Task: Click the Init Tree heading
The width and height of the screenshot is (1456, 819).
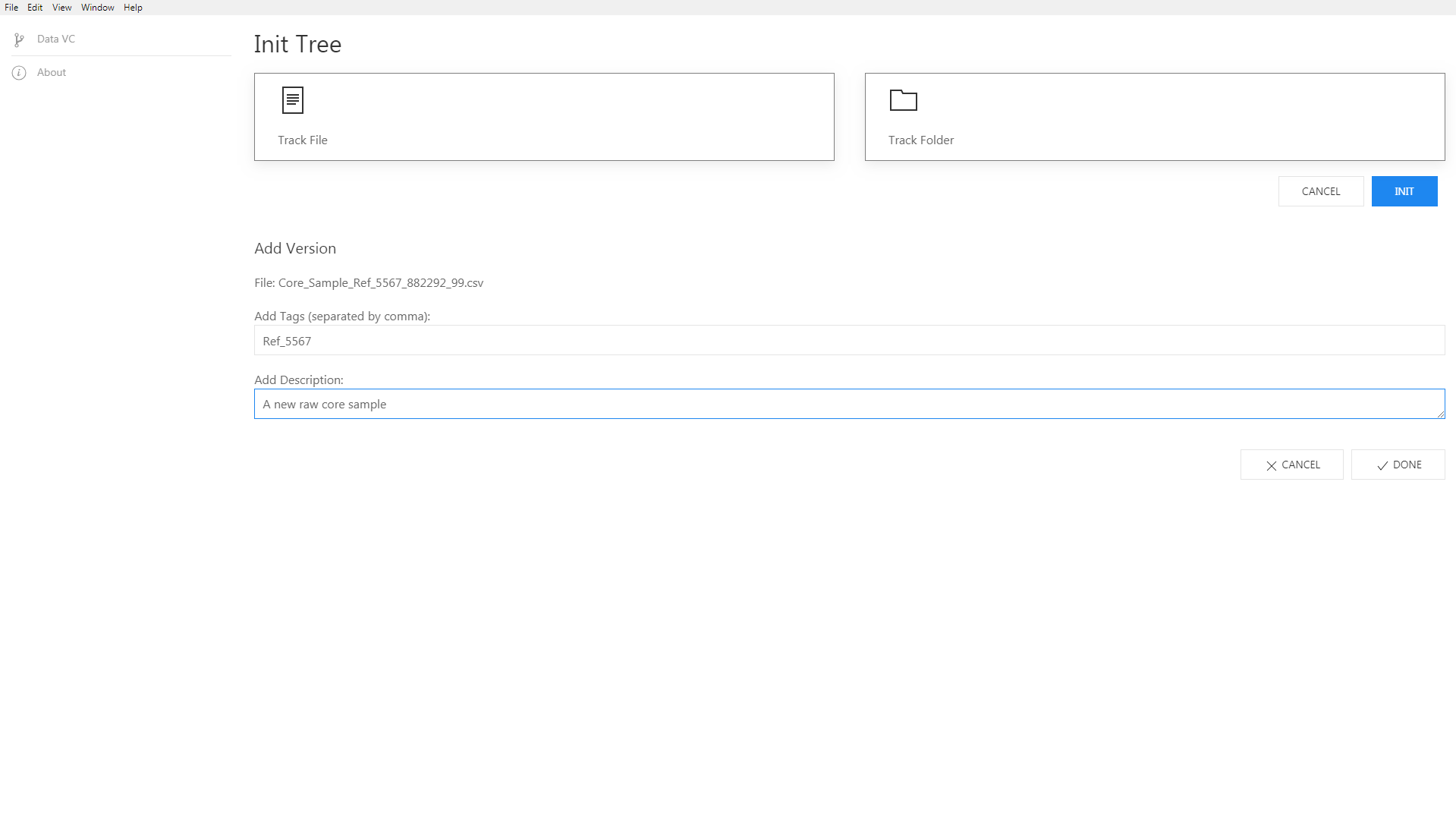Action: click(297, 44)
